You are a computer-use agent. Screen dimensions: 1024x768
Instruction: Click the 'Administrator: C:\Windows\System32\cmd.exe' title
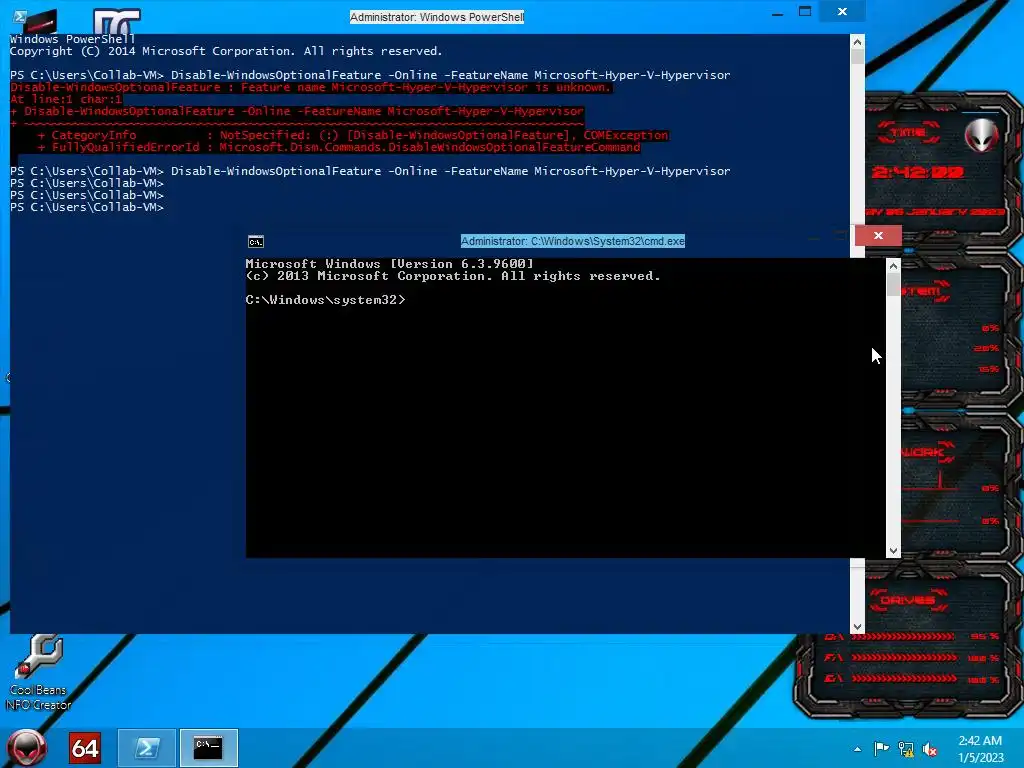573,241
